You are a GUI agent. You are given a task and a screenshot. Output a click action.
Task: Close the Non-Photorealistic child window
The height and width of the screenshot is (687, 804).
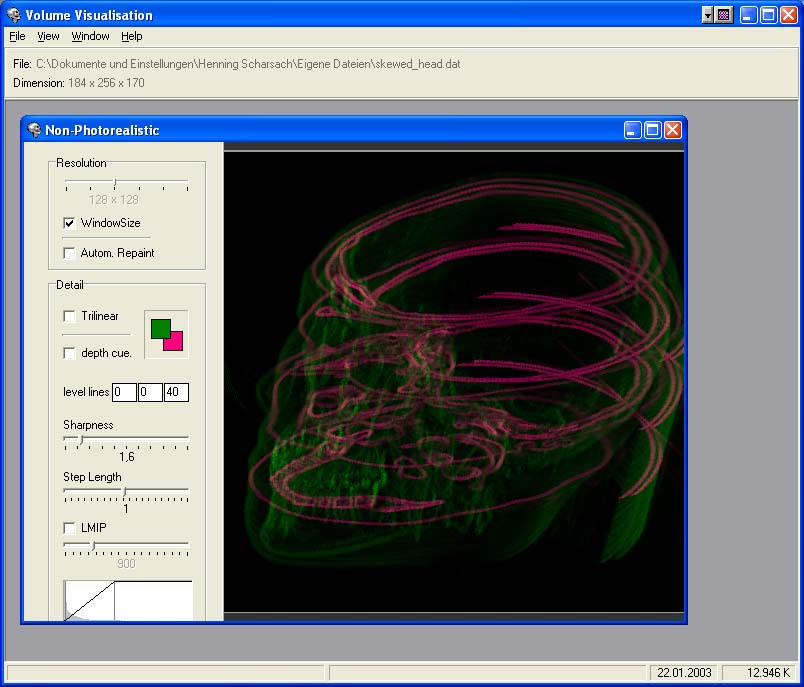click(673, 130)
